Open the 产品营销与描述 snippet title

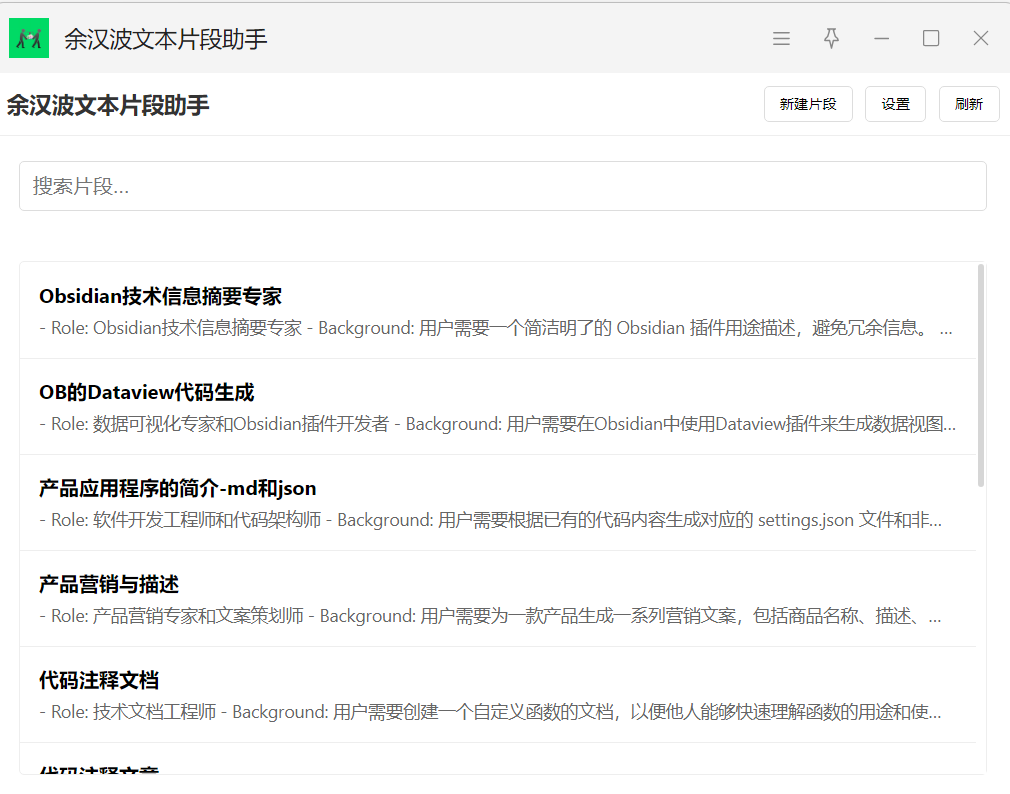(109, 584)
